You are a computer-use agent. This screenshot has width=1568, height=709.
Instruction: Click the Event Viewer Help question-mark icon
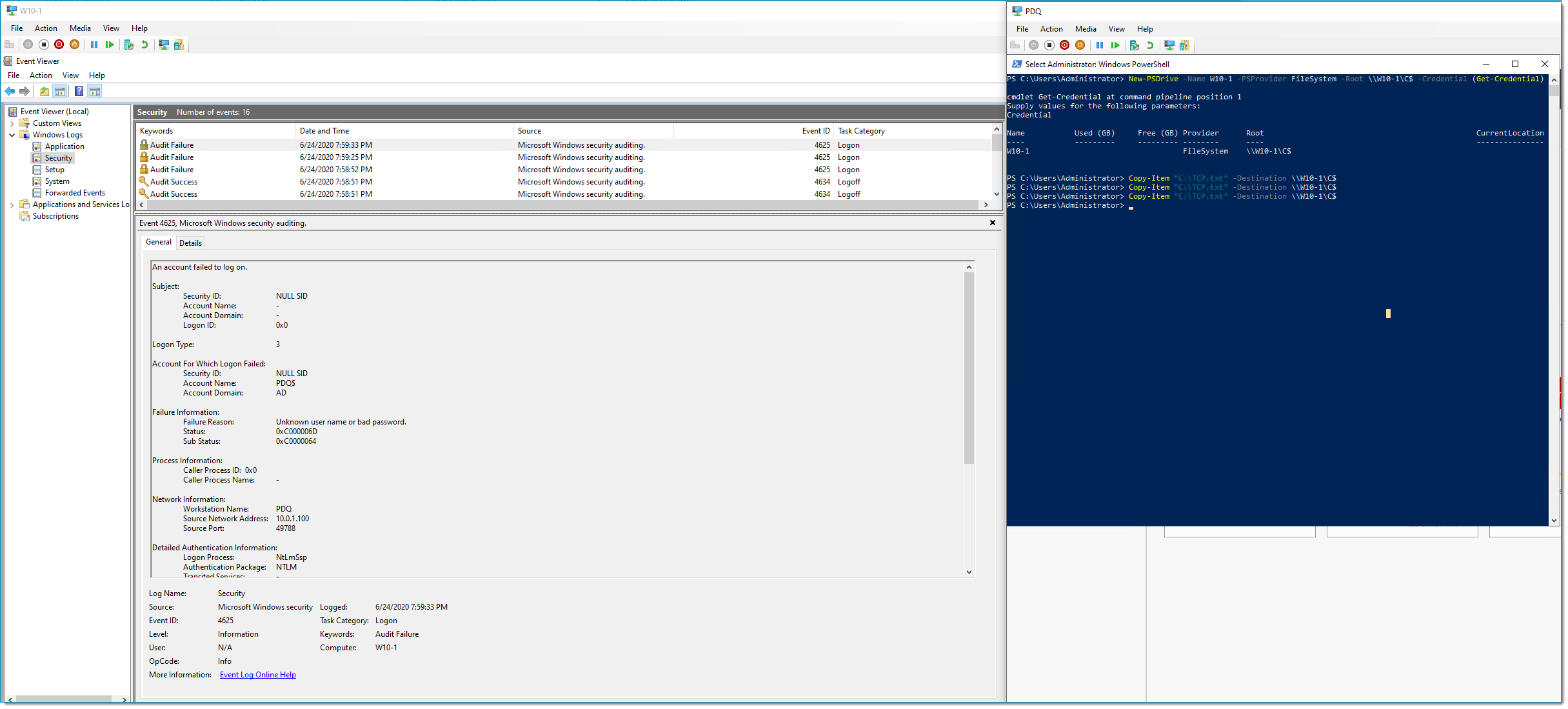pyautogui.click(x=79, y=92)
